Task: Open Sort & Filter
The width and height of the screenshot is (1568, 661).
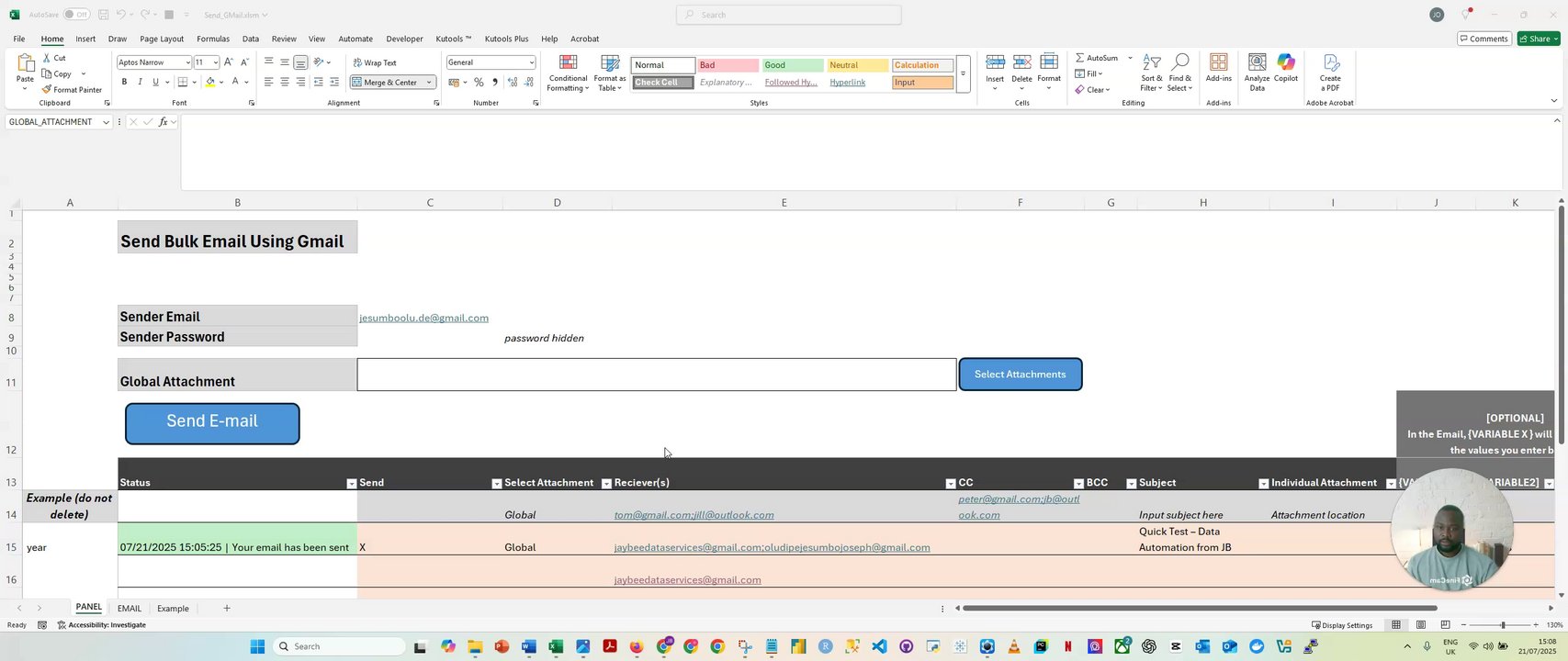Action: 1152,73
